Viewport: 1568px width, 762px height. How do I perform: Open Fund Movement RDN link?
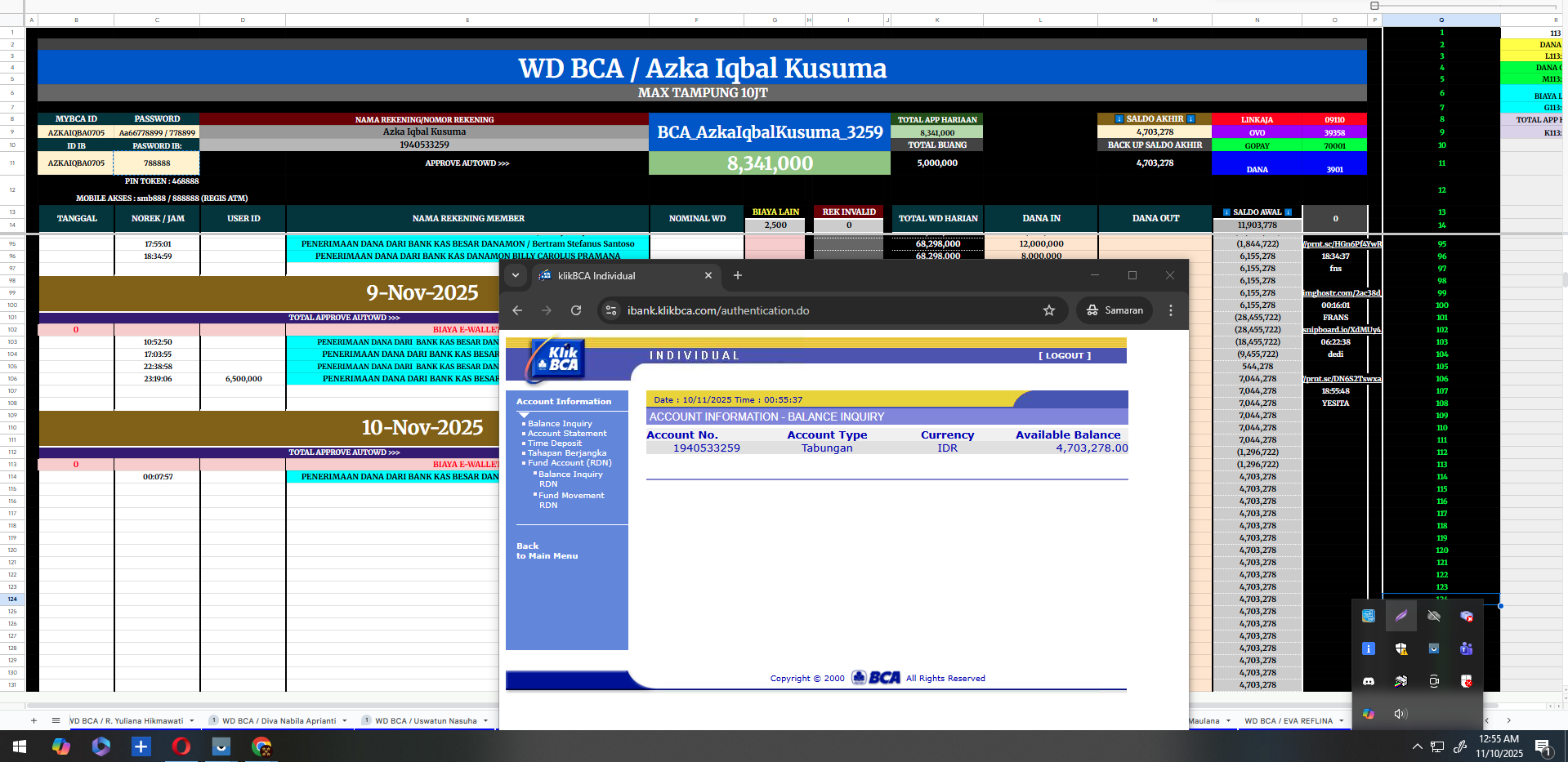571,500
